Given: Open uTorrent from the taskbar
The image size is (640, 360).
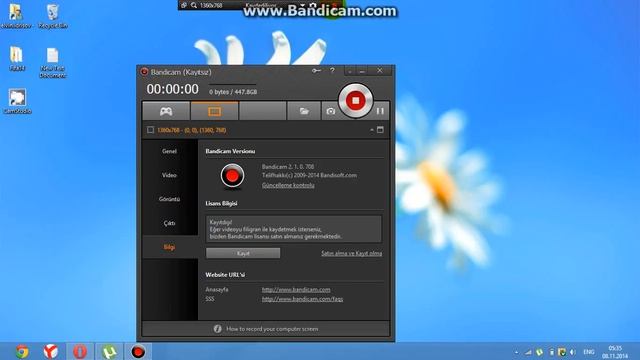Looking at the screenshot, I should coord(109,351).
